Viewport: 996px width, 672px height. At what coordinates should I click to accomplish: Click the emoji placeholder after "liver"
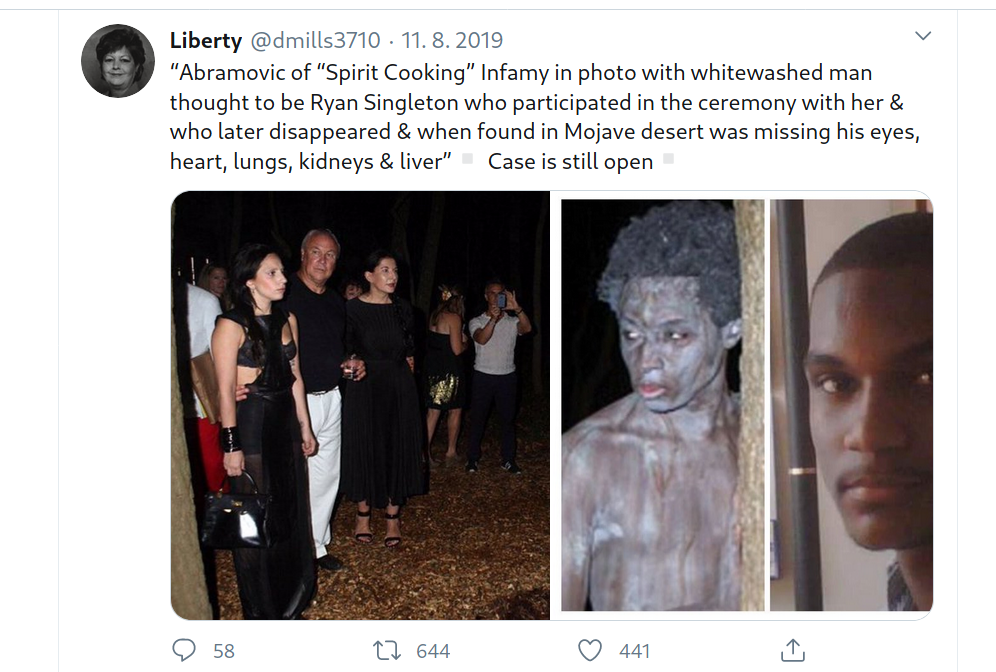point(468,159)
